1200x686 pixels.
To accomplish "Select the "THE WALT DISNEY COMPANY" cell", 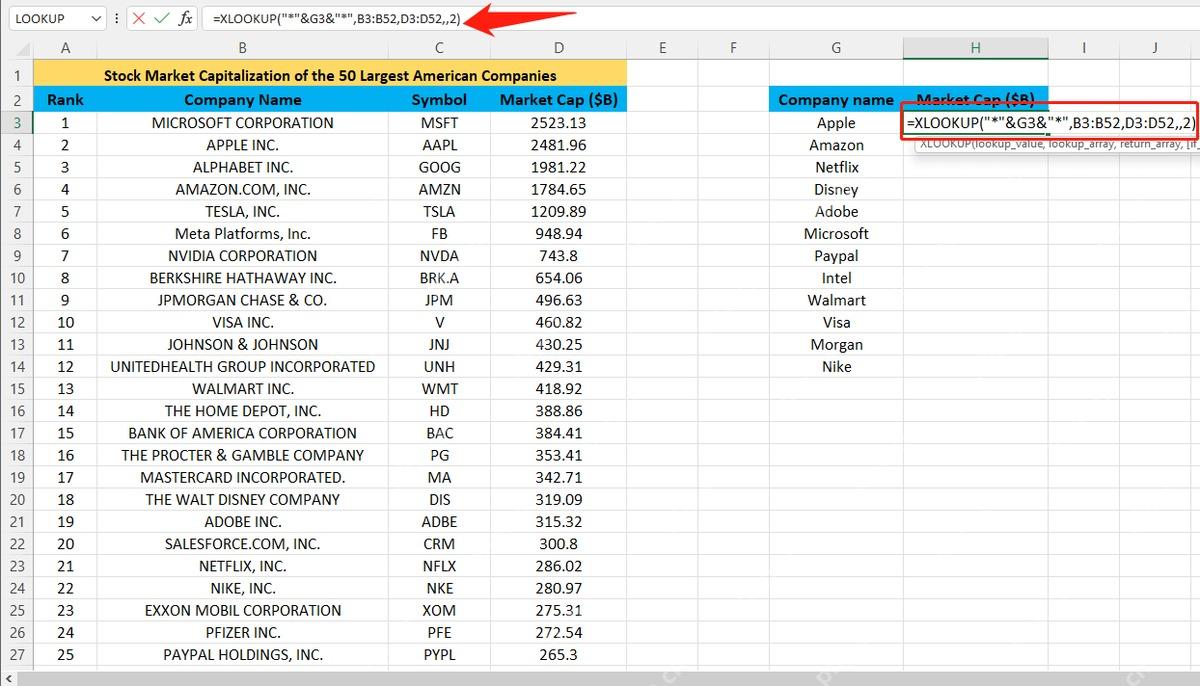I will tap(242, 500).
